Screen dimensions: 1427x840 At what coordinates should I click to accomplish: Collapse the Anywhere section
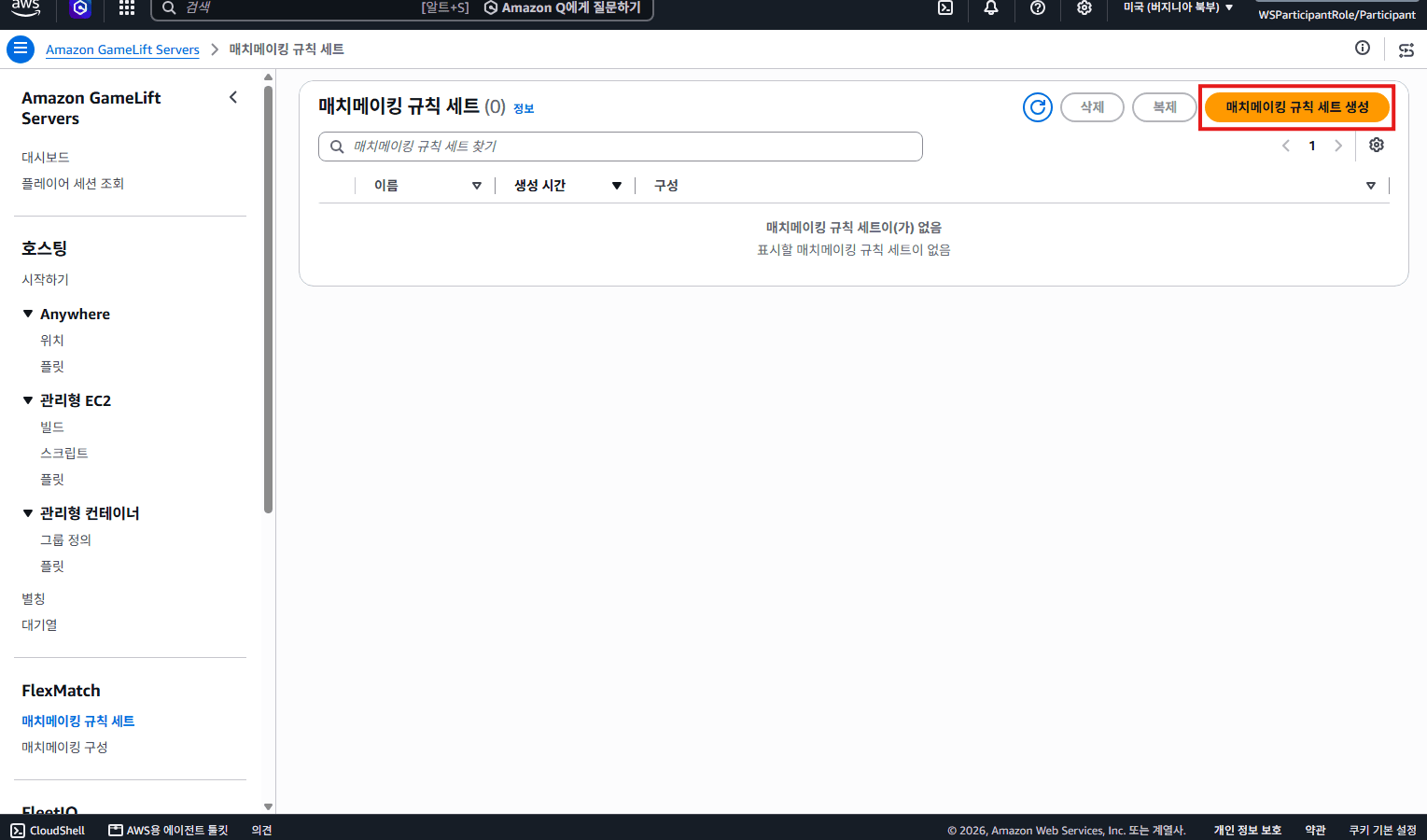28,314
